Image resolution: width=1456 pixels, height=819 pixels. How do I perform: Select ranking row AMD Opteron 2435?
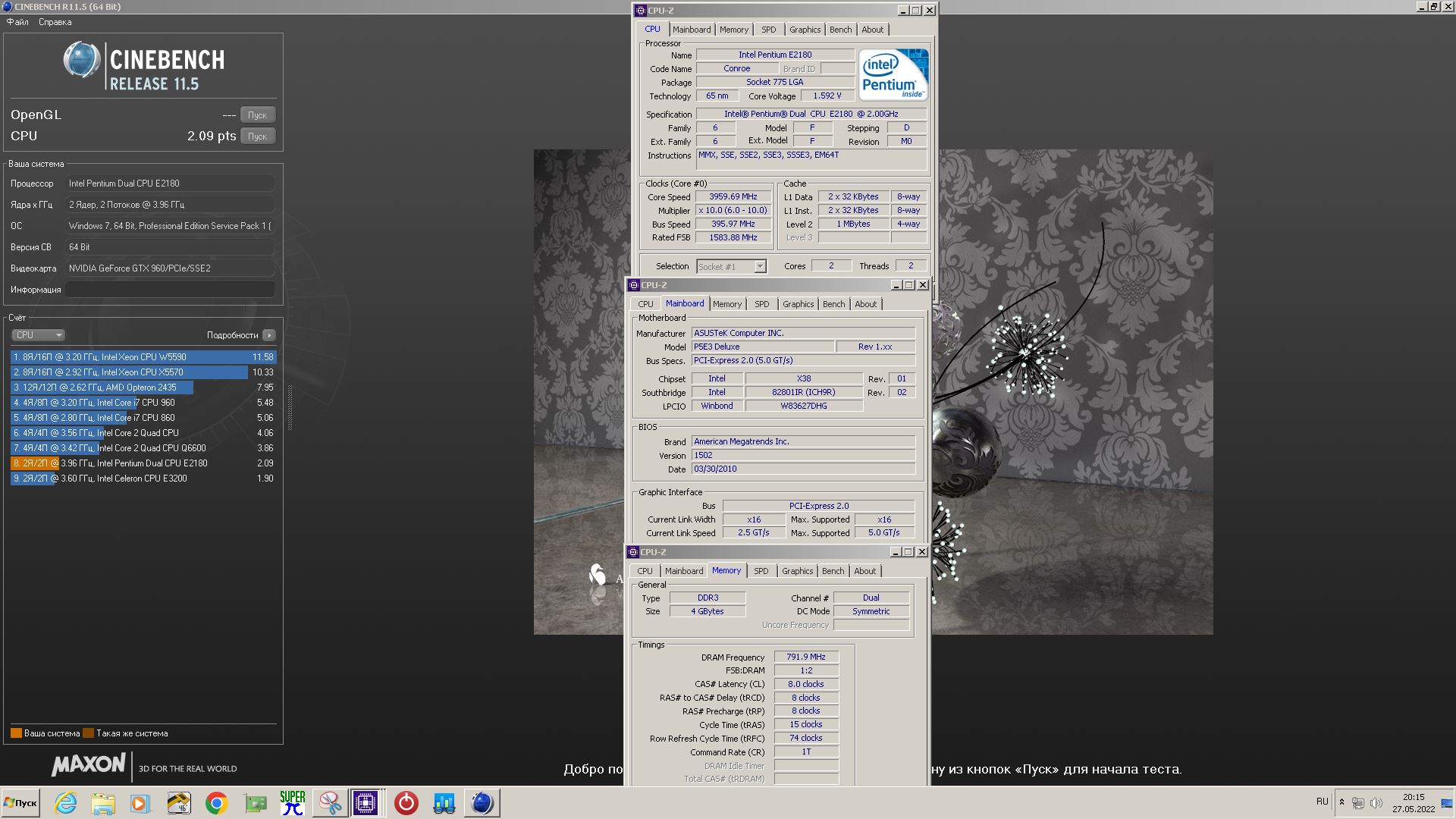tap(143, 388)
